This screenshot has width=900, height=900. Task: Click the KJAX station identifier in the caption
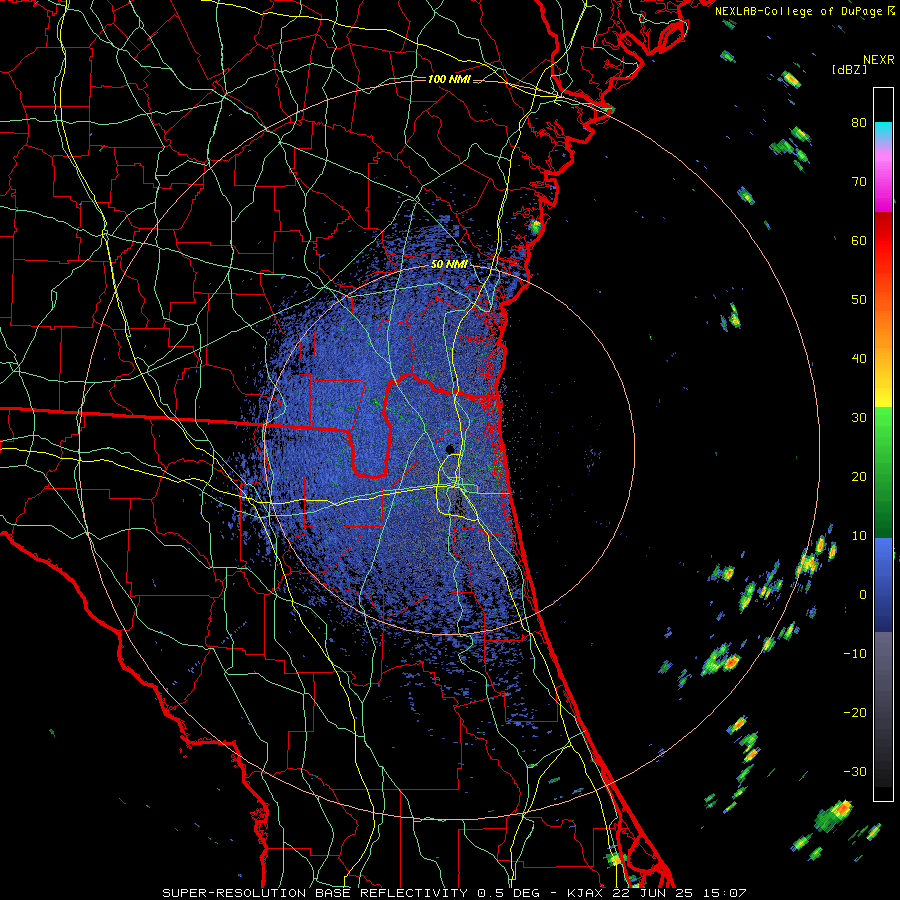pos(587,893)
